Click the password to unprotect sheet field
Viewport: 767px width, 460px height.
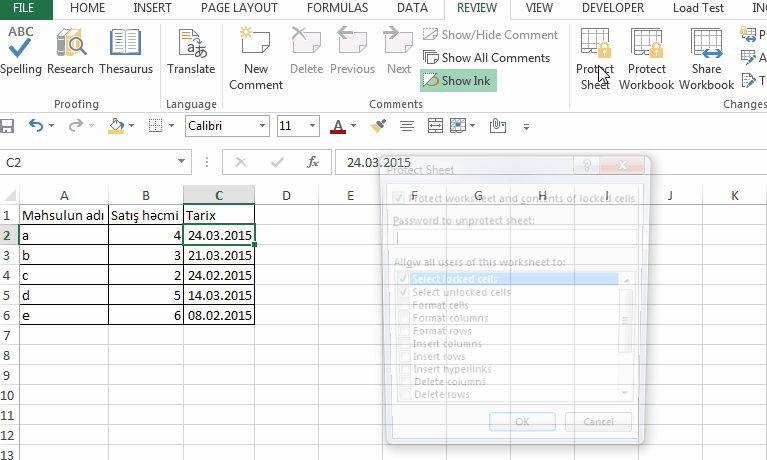(x=515, y=238)
